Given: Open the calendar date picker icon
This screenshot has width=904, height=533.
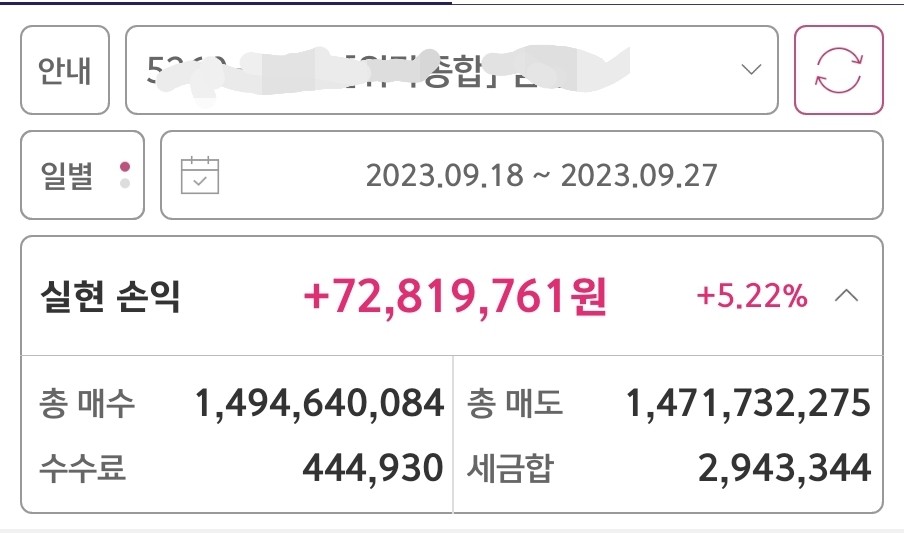Looking at the screenshot, I should (x=199, y=175).
